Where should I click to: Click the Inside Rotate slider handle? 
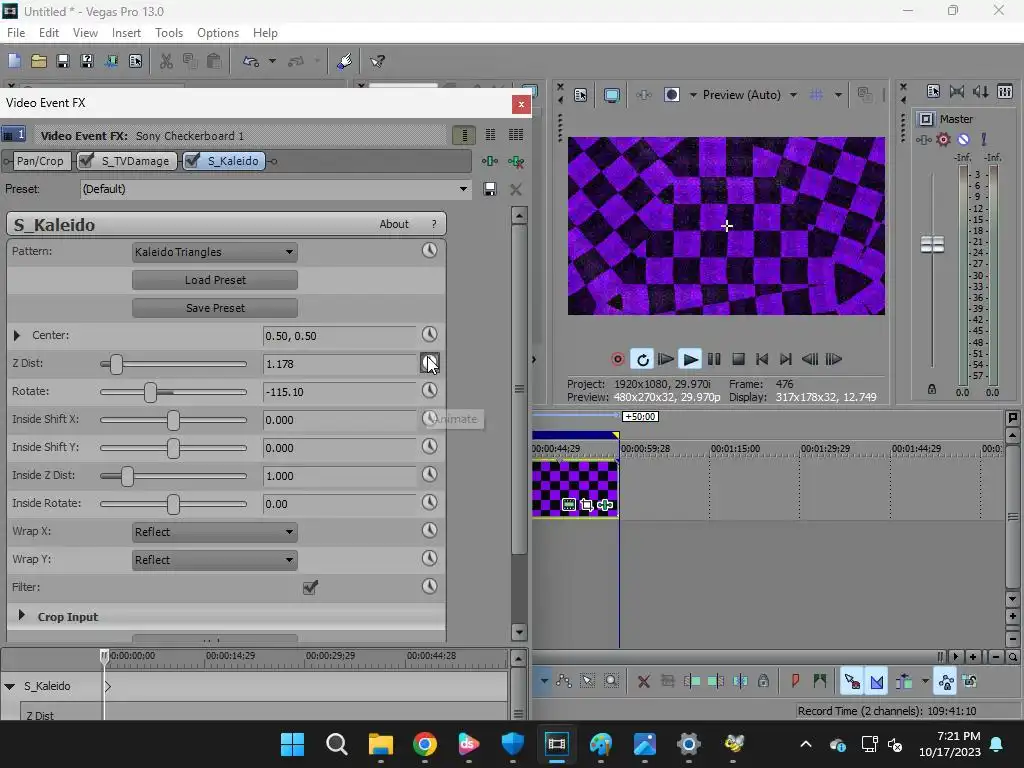(x=173, y=504)
